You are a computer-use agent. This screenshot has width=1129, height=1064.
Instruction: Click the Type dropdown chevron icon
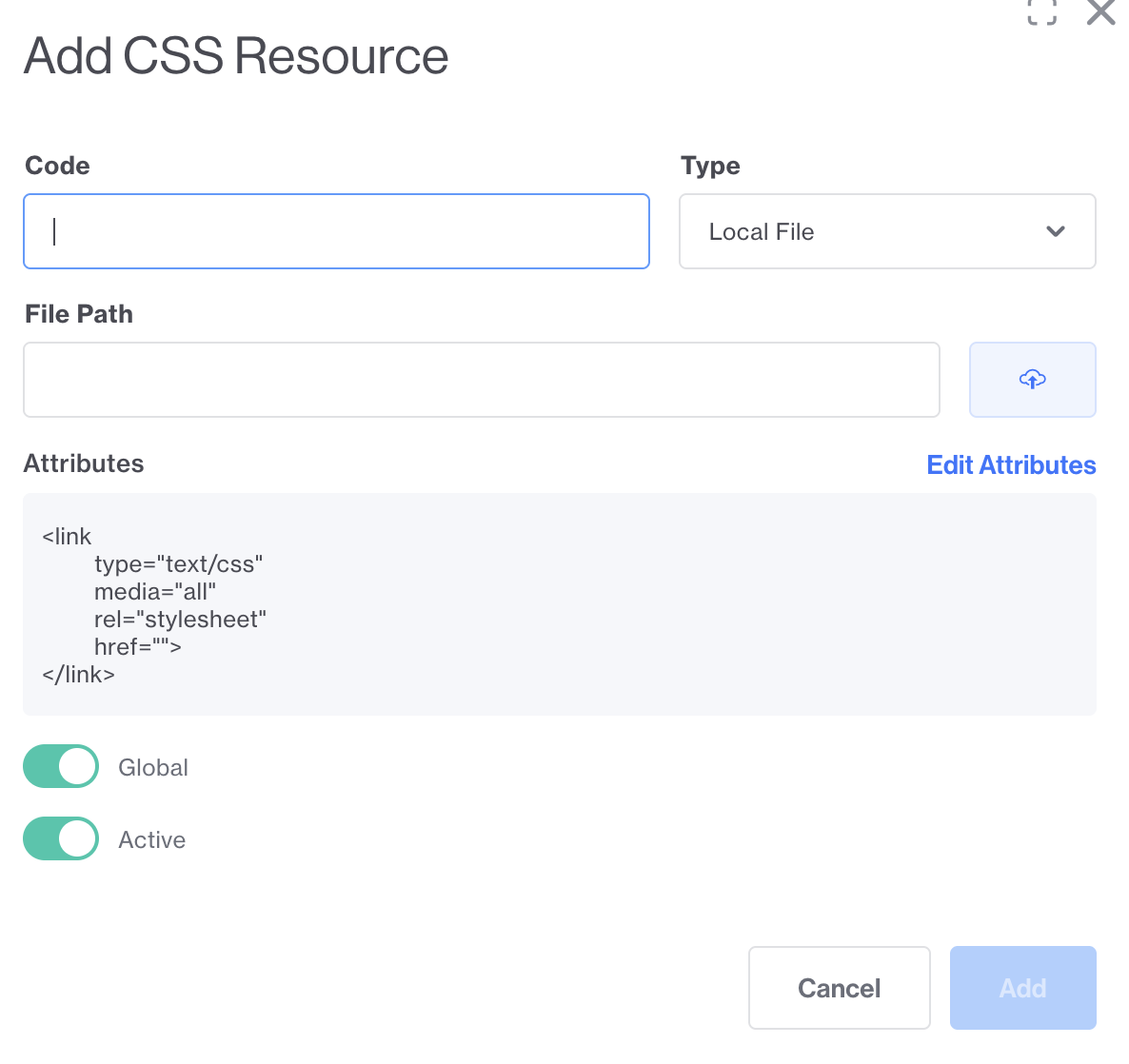tap(1055, 231)
